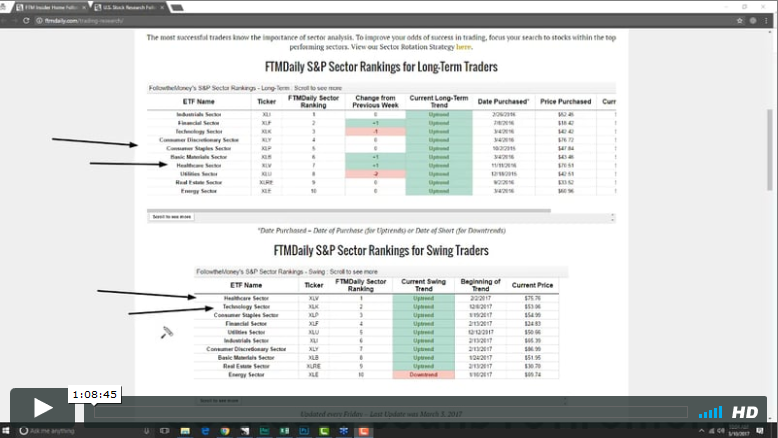Adjust the volume bars
The width and height of the screenshot is (778, 438).
tap(710, 412)
